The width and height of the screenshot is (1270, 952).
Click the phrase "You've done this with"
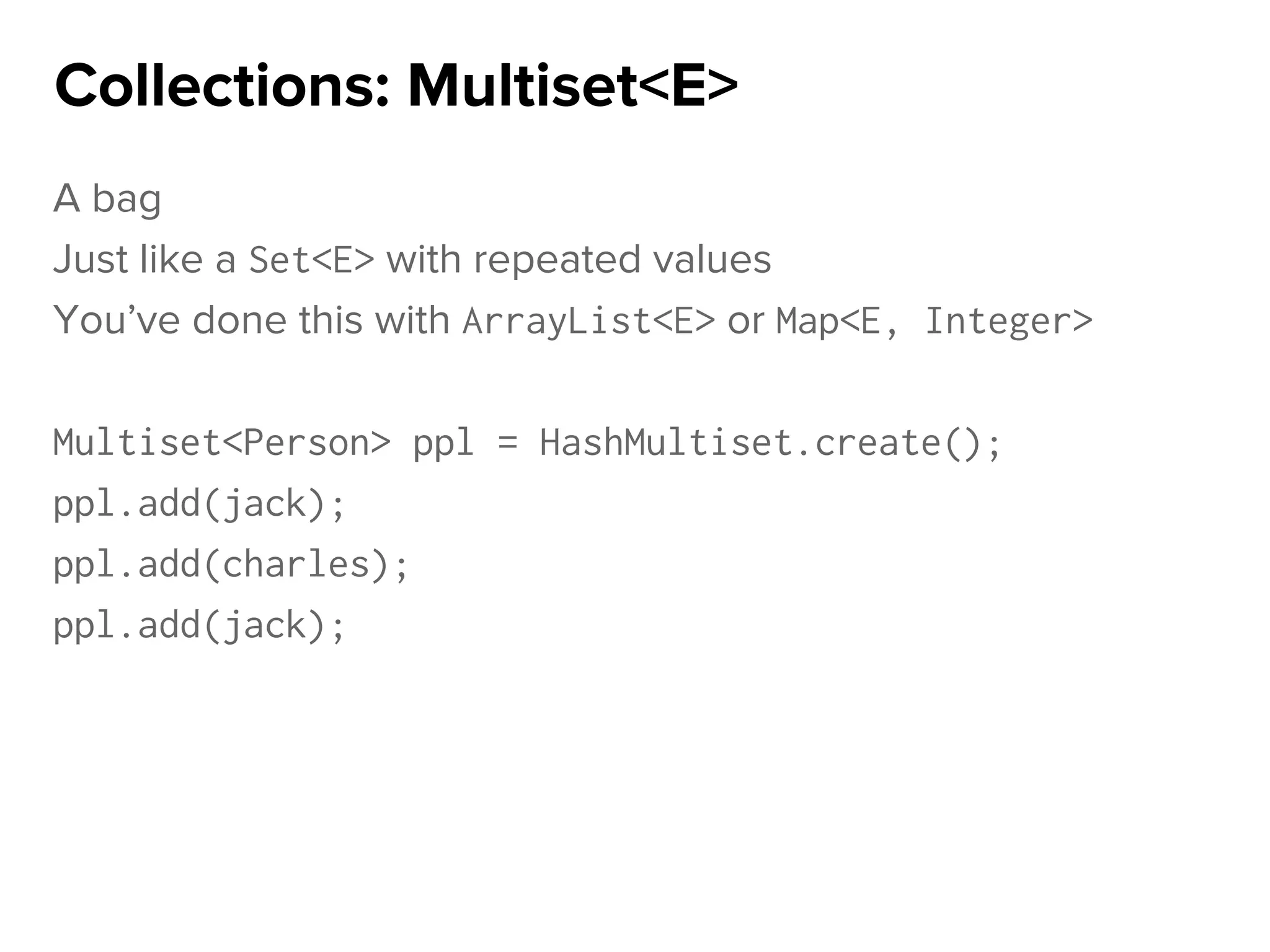click(x=251, y=320)
